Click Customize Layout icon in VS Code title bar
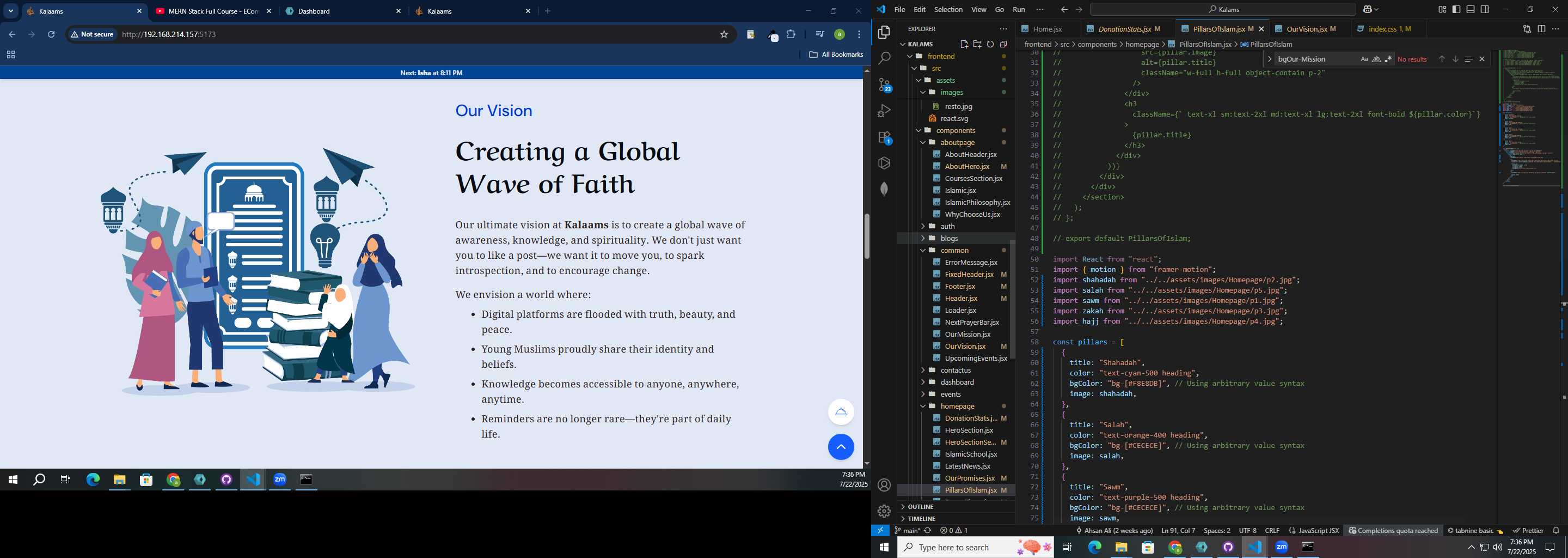 [x=1442, y=9]
